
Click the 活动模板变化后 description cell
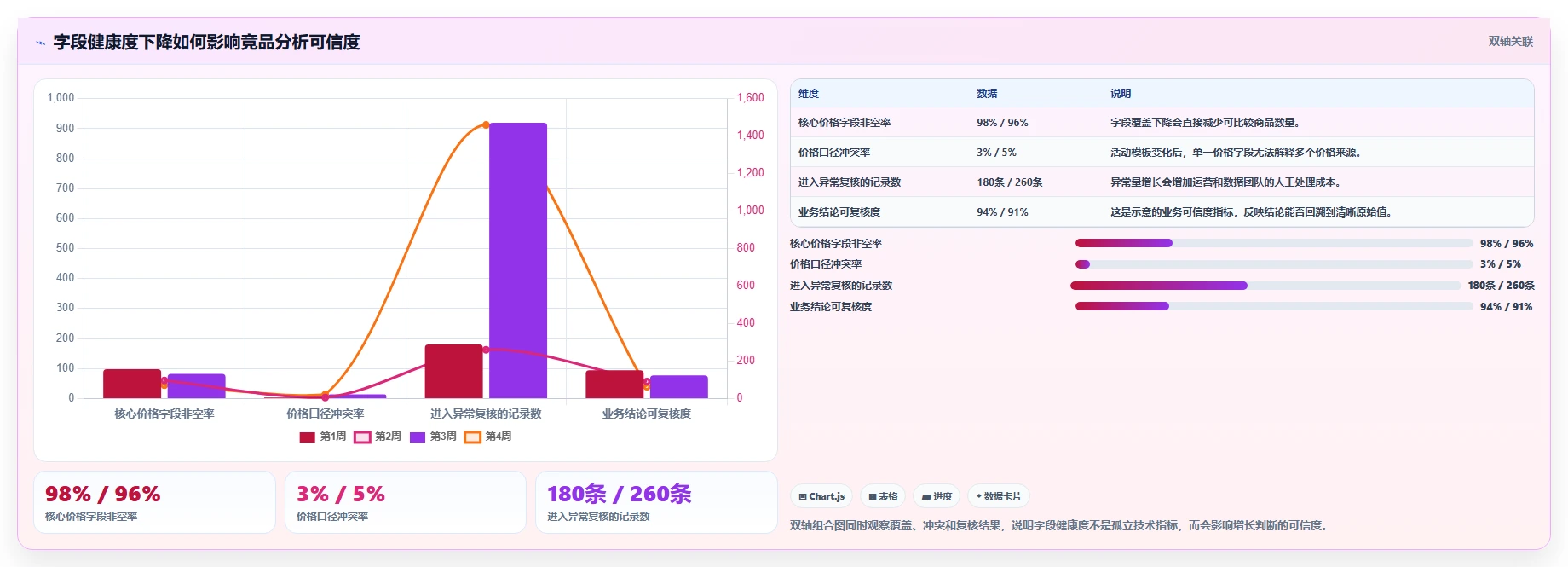(x=1317, y=153)
